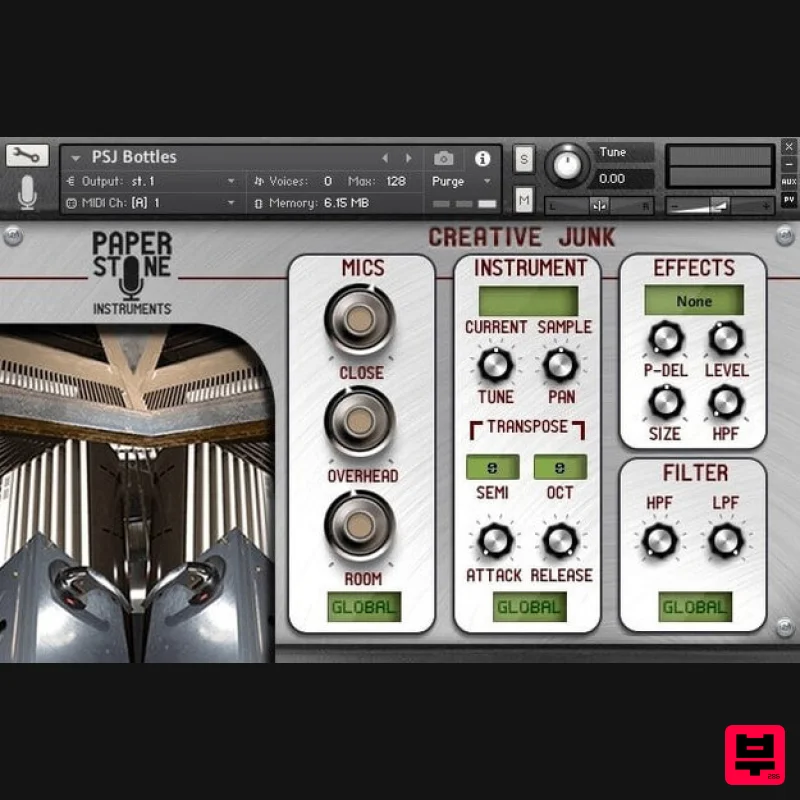
Task: Click the SEMI transpose value display
Action: coord(493,467)
